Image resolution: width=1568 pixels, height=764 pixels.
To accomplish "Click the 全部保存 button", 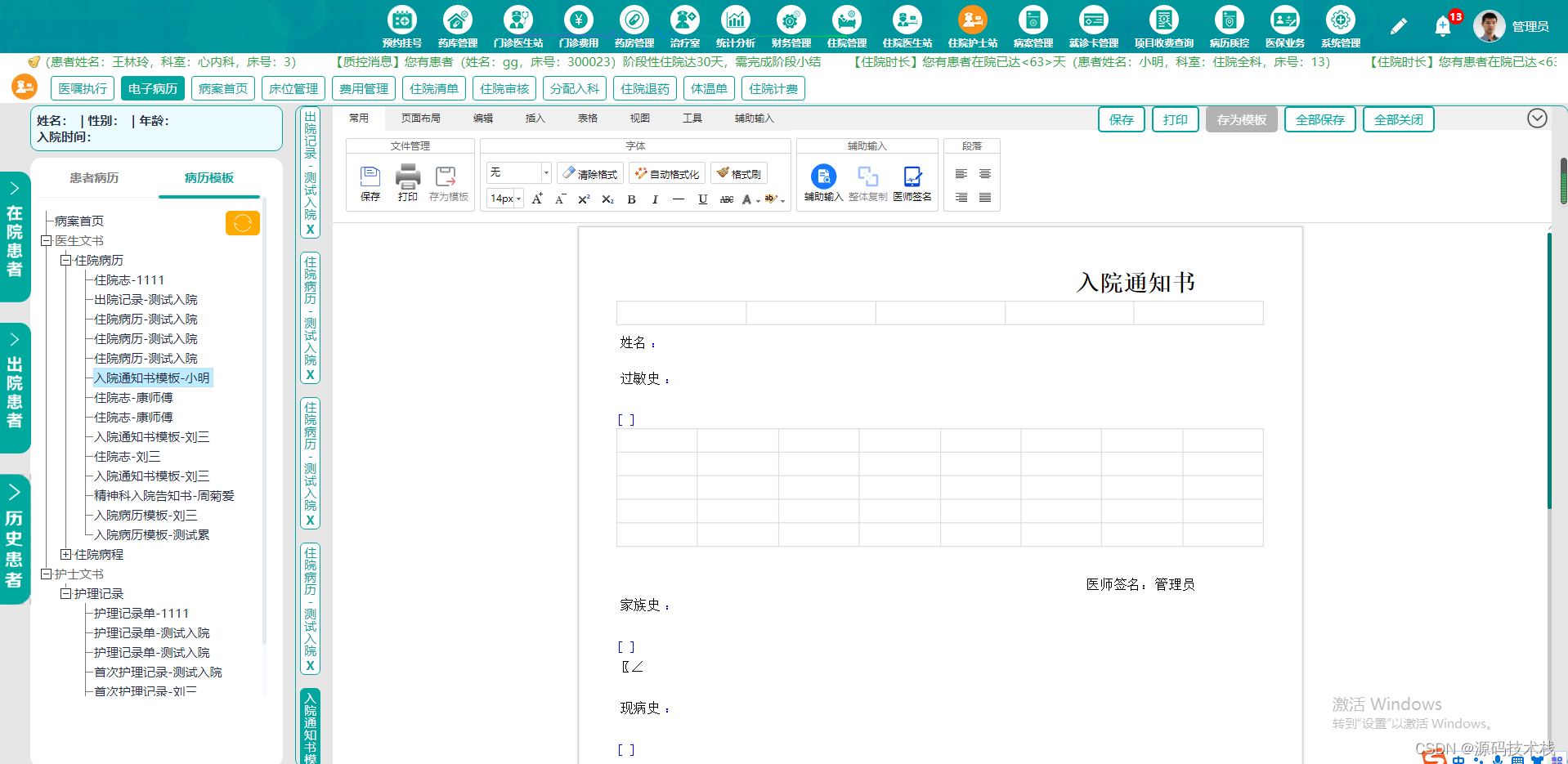I will click(1319, 118).
